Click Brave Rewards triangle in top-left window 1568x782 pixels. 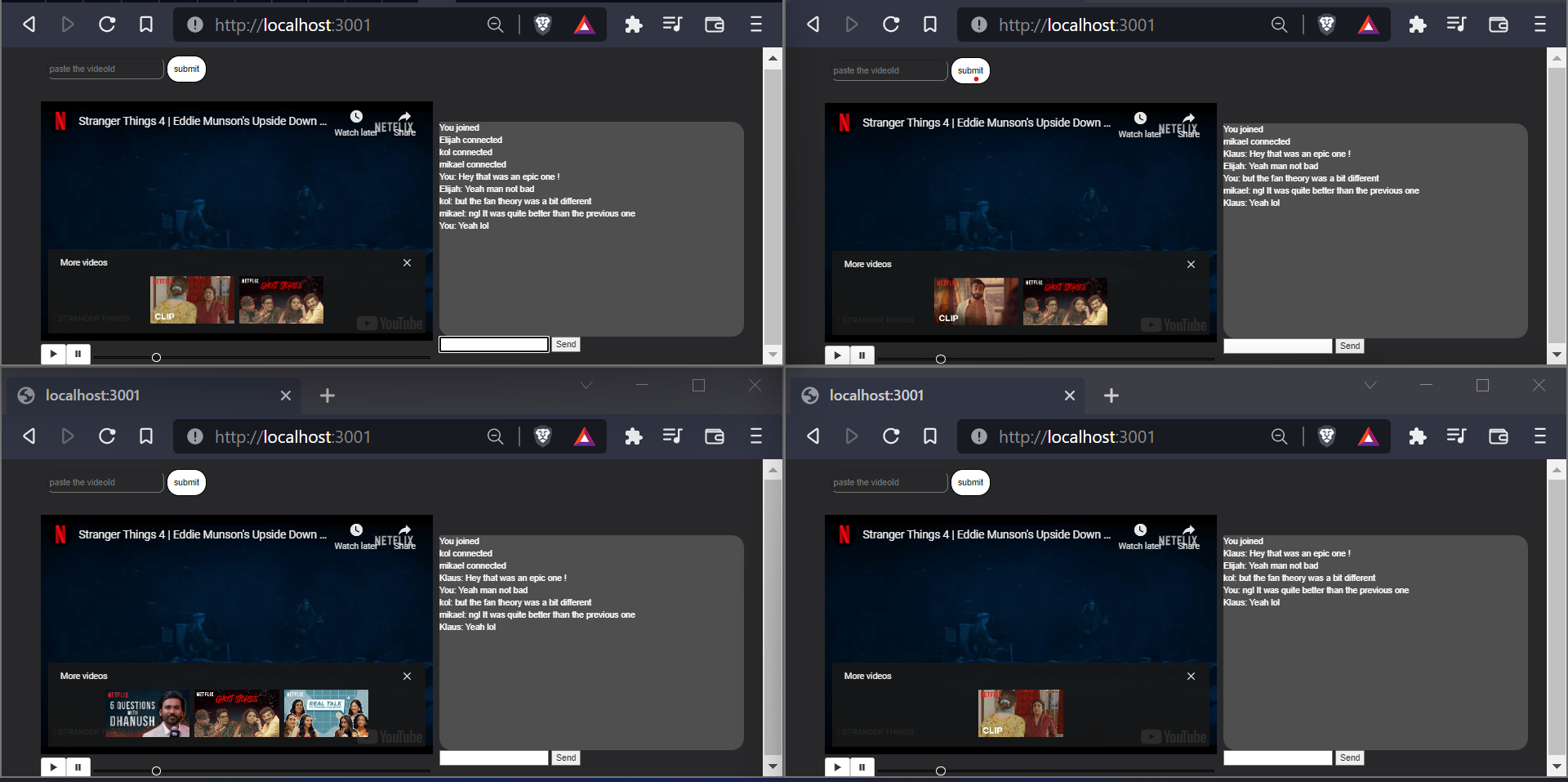(584, 25)
